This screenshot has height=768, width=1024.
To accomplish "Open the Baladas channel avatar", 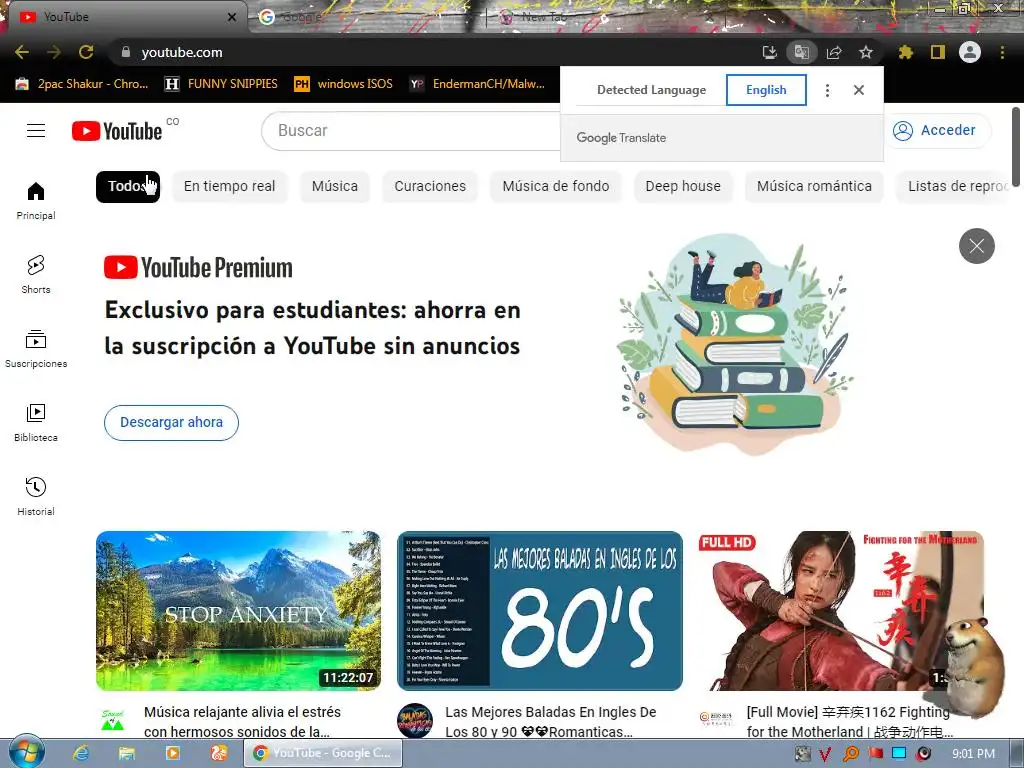I will [415, 720].
